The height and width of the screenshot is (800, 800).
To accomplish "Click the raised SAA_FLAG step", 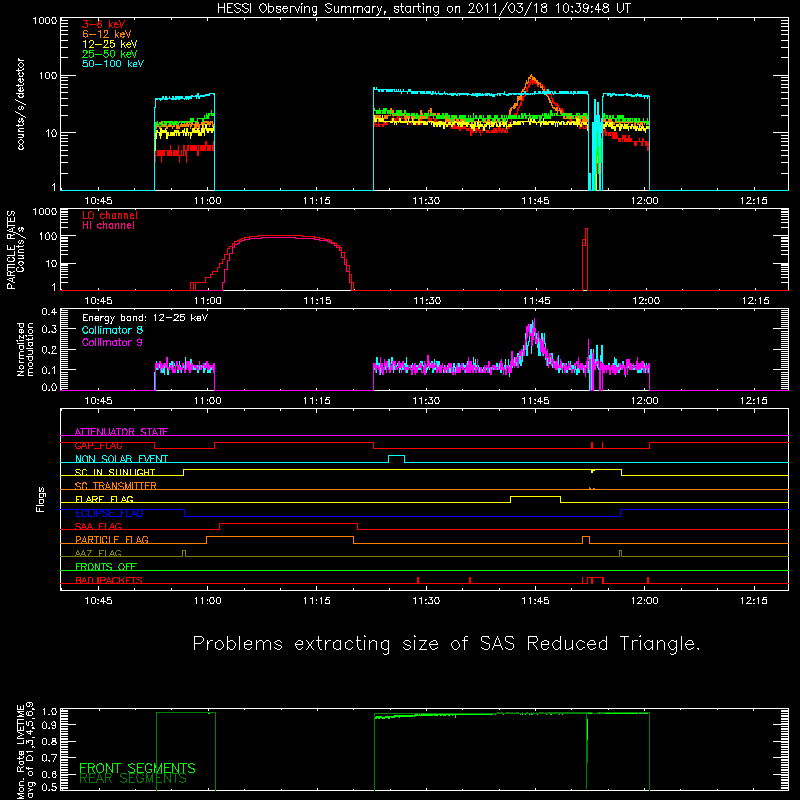I will 288,523.
